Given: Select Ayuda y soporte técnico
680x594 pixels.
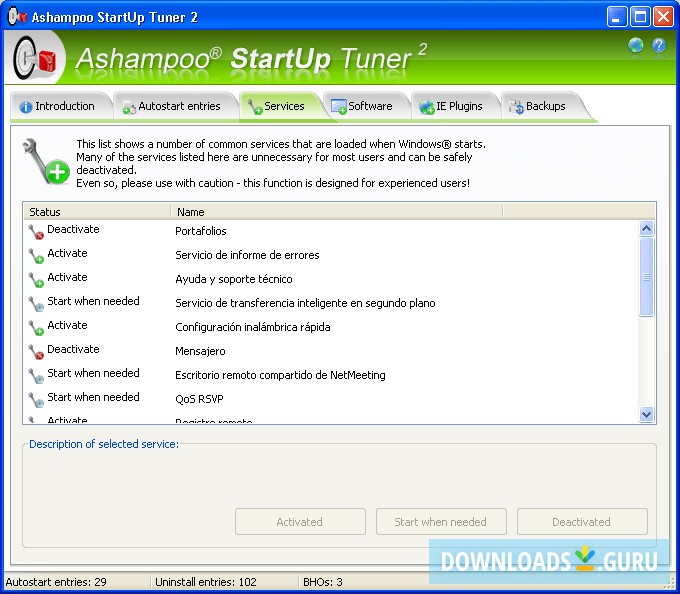Looking at the screenshot, I should click(x=234, y=279).
